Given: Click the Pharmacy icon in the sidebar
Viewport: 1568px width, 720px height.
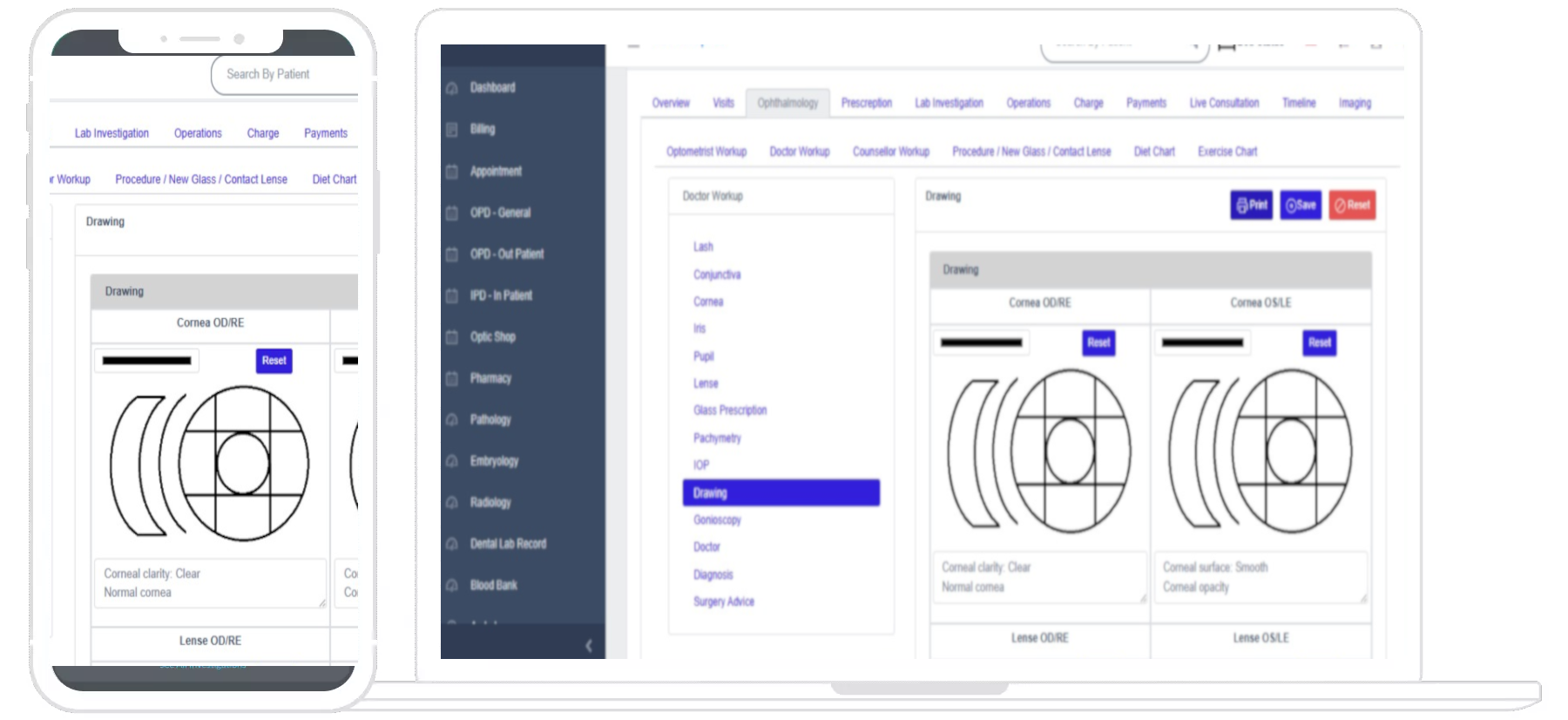Looking at the screenshot, I should pyautogui.click(x=452, y=378).
